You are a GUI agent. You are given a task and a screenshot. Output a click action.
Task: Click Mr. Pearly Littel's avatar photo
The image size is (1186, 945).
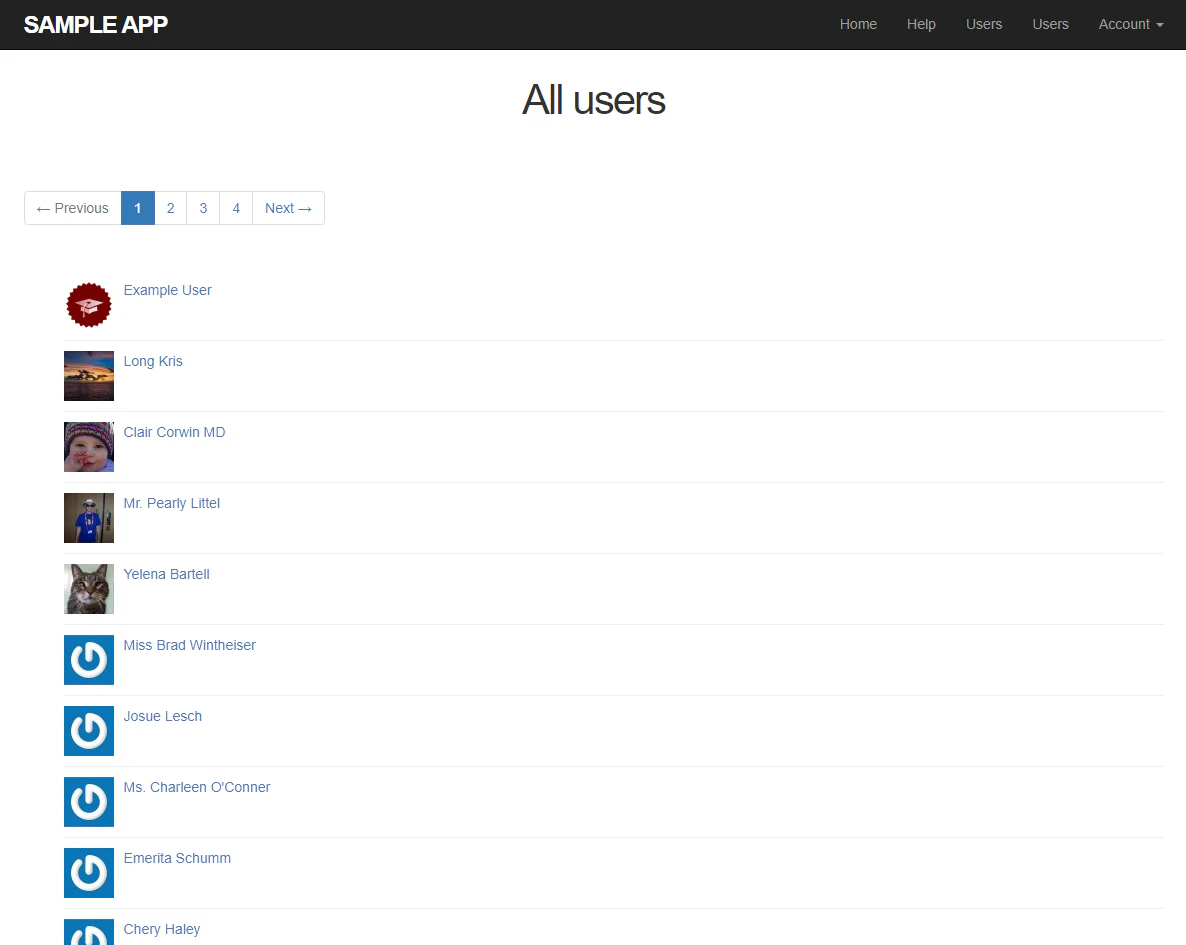click(88, 518)
